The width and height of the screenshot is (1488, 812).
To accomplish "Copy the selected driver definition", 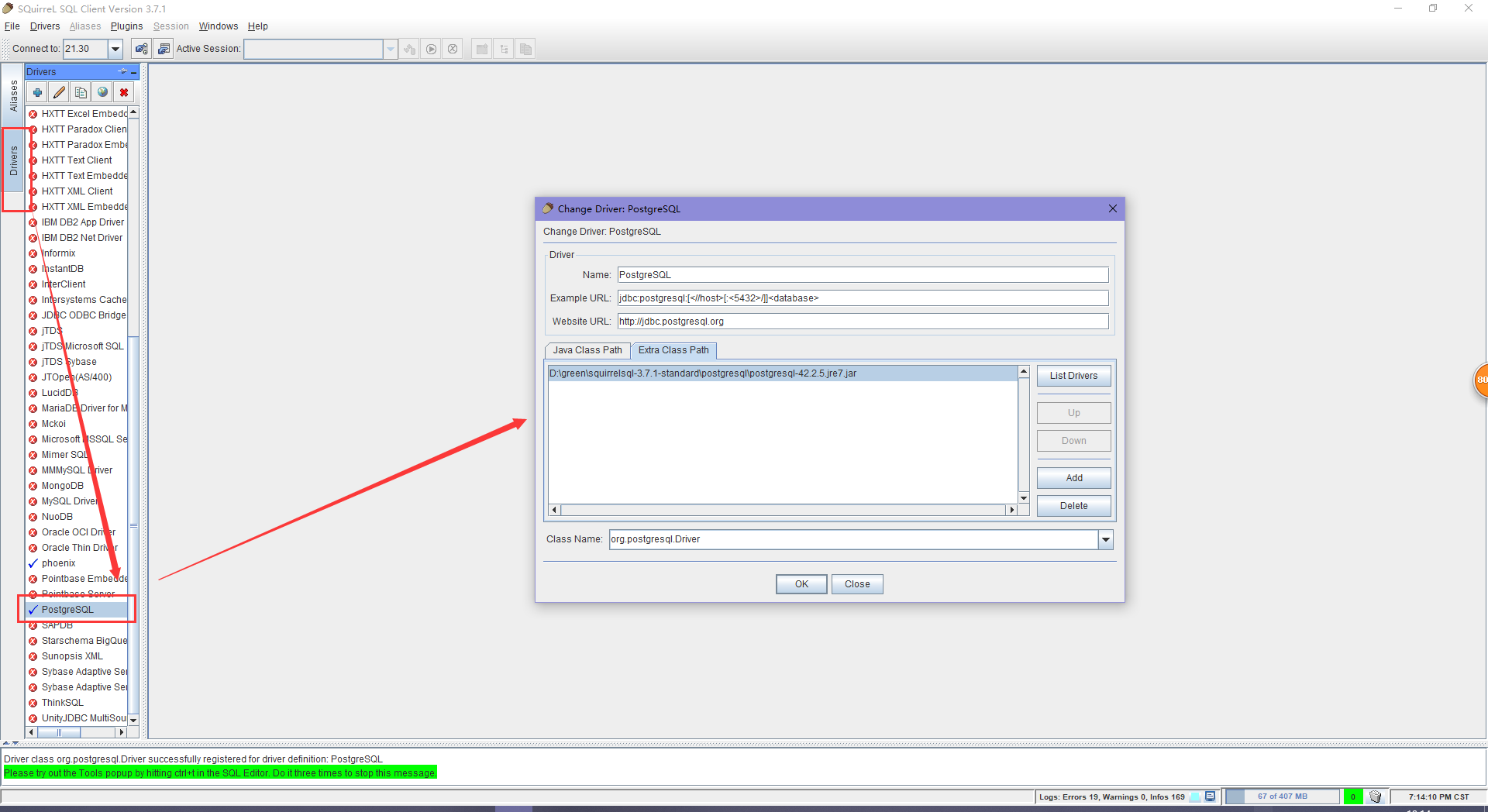I will (x=81, y=91).
